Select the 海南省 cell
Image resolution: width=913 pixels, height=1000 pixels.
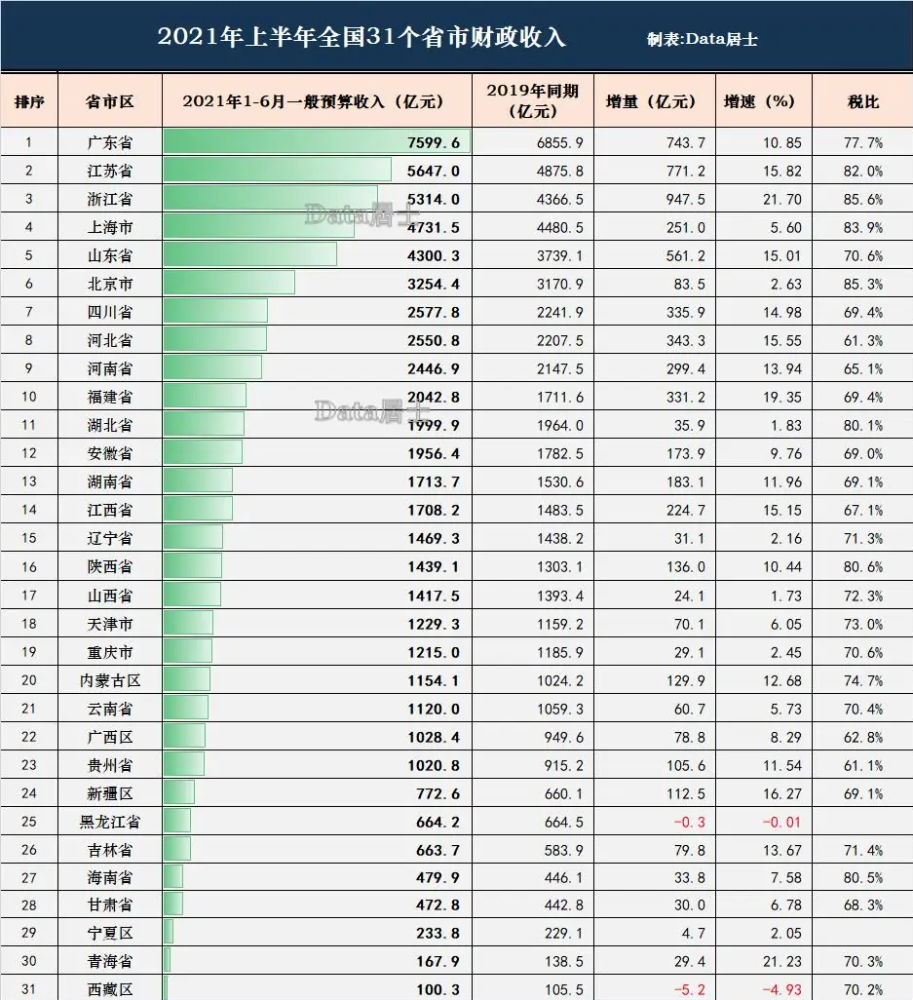coord(110,878)
